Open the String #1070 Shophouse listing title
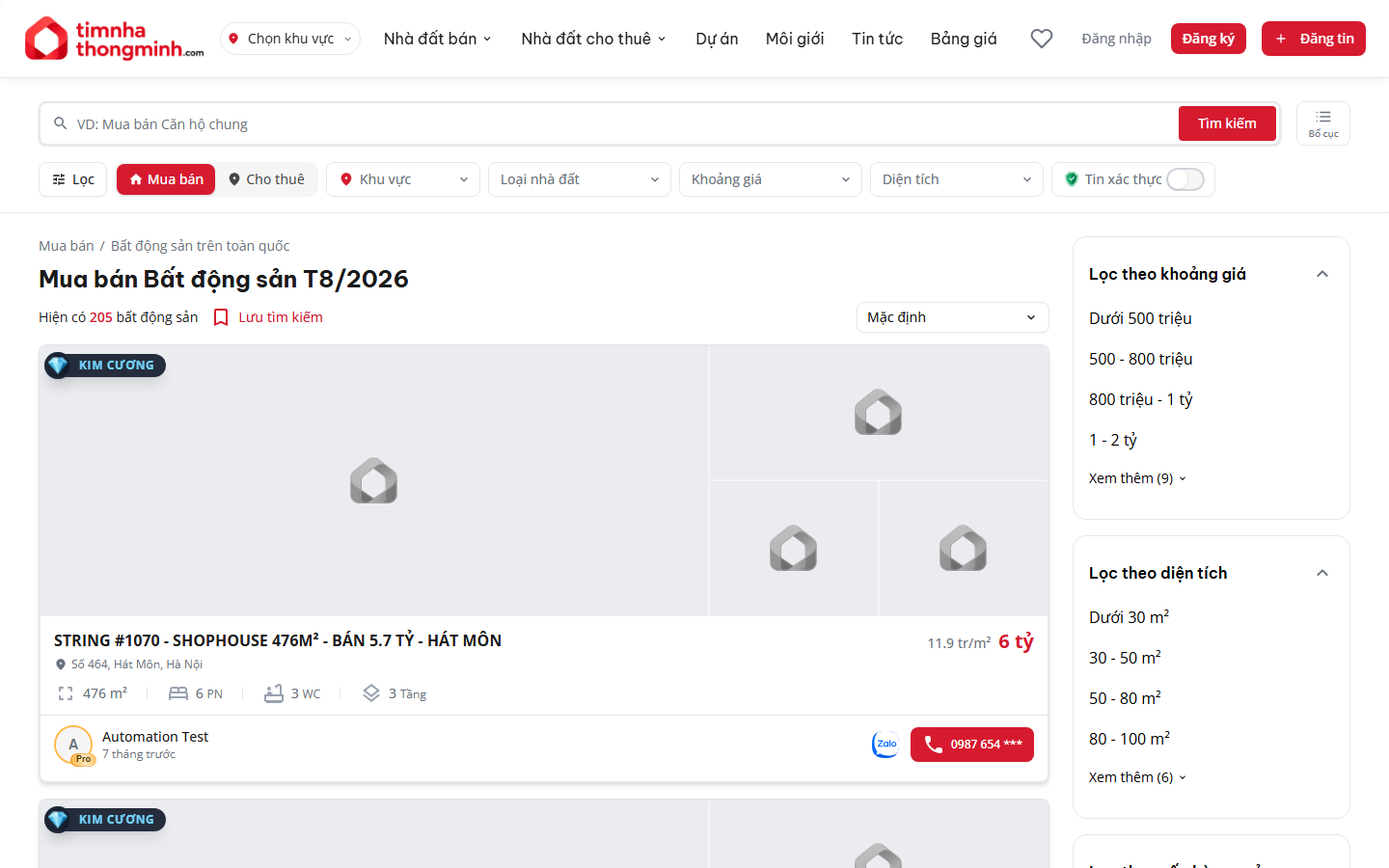This screenshot has width=1389, height=868. point(278,640)
